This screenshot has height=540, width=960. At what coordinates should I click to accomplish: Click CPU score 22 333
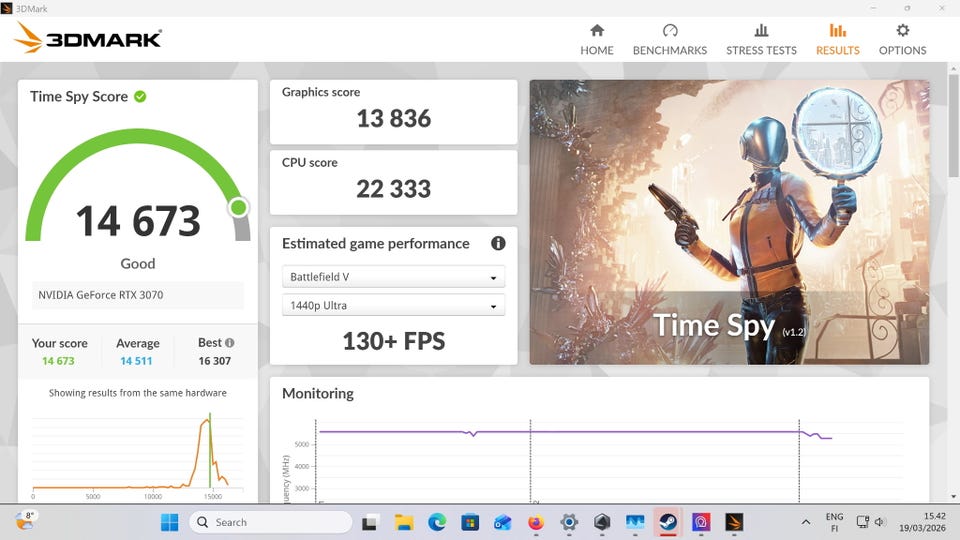tap(394, 189)
